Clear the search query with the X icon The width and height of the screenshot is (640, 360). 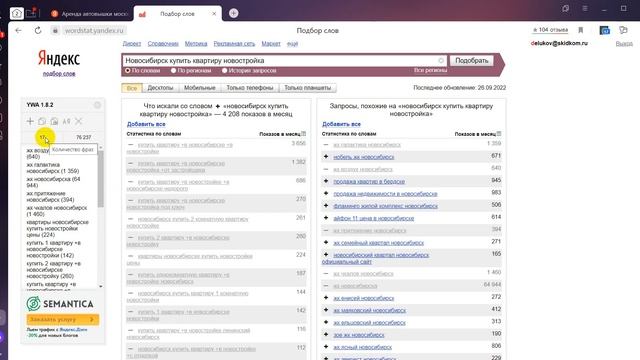coord(441,60)
